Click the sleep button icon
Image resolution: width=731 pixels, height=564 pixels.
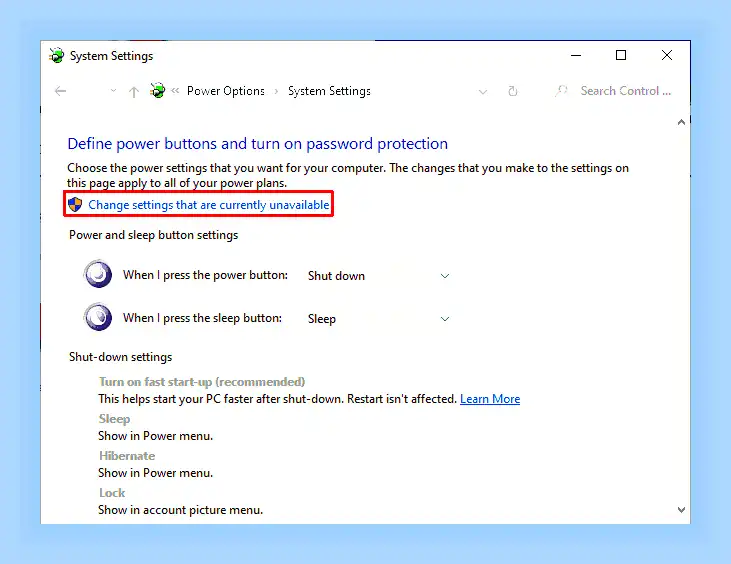pyautogui.click(x=98, y=317)
